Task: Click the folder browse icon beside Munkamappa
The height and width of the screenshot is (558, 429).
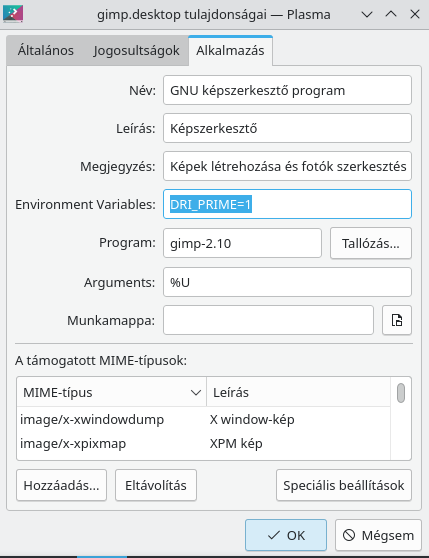Action: click(x=397, y=320)
